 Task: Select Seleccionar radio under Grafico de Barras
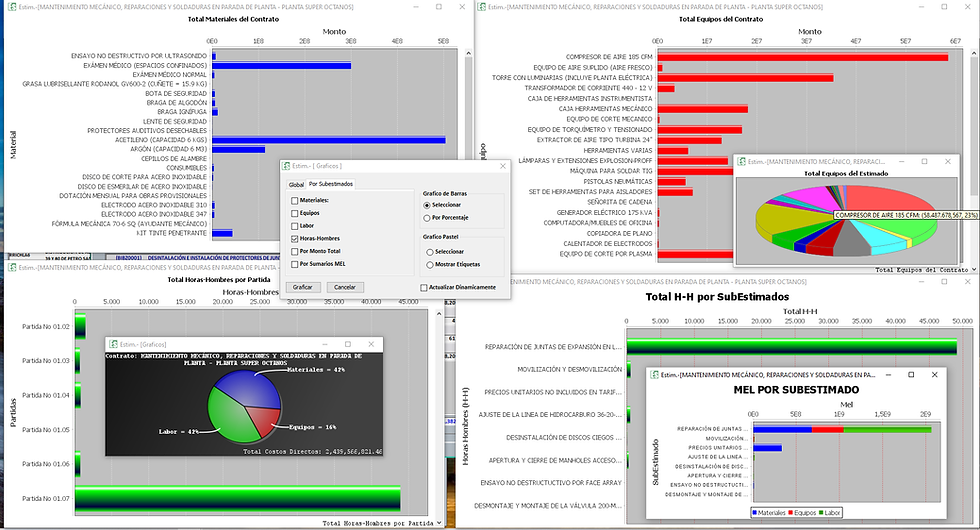pyautogui.click(x=427, y=205)
